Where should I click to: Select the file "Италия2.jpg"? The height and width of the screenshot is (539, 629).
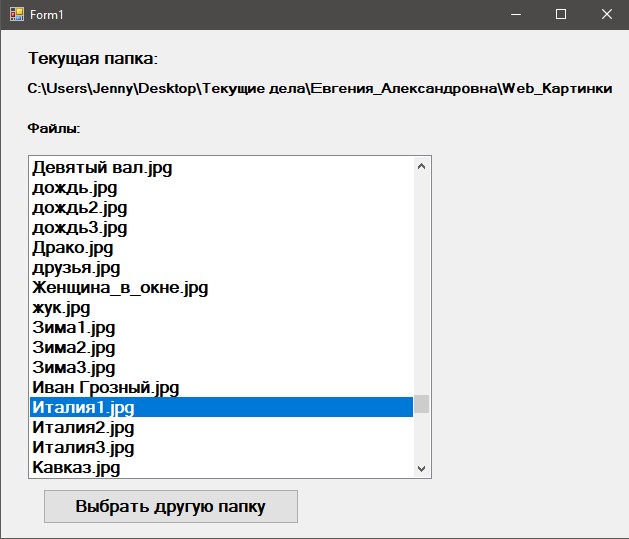[83, 428]
